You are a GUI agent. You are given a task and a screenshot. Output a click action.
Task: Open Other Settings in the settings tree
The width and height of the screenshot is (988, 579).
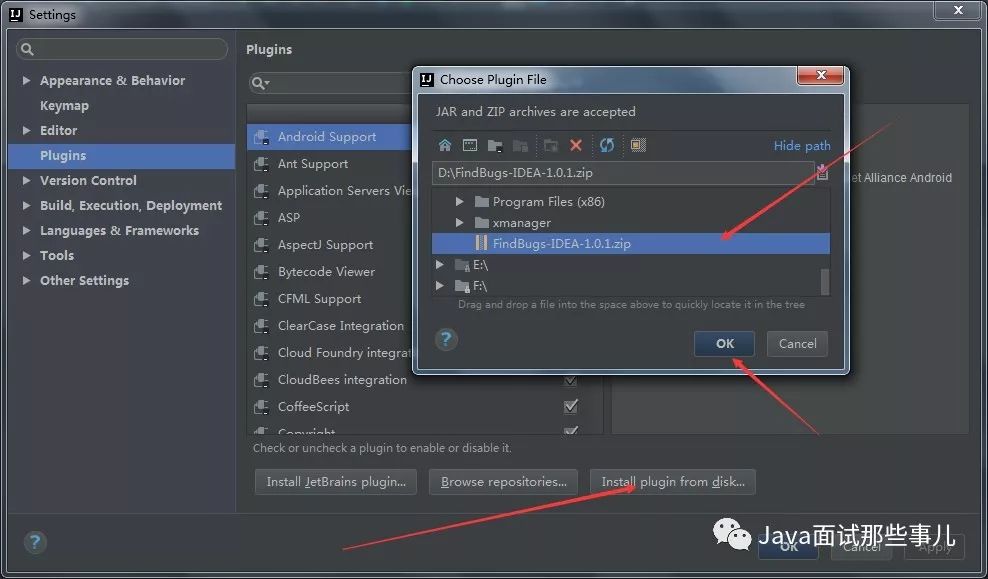pyautogui.click(x=84, y=280)
